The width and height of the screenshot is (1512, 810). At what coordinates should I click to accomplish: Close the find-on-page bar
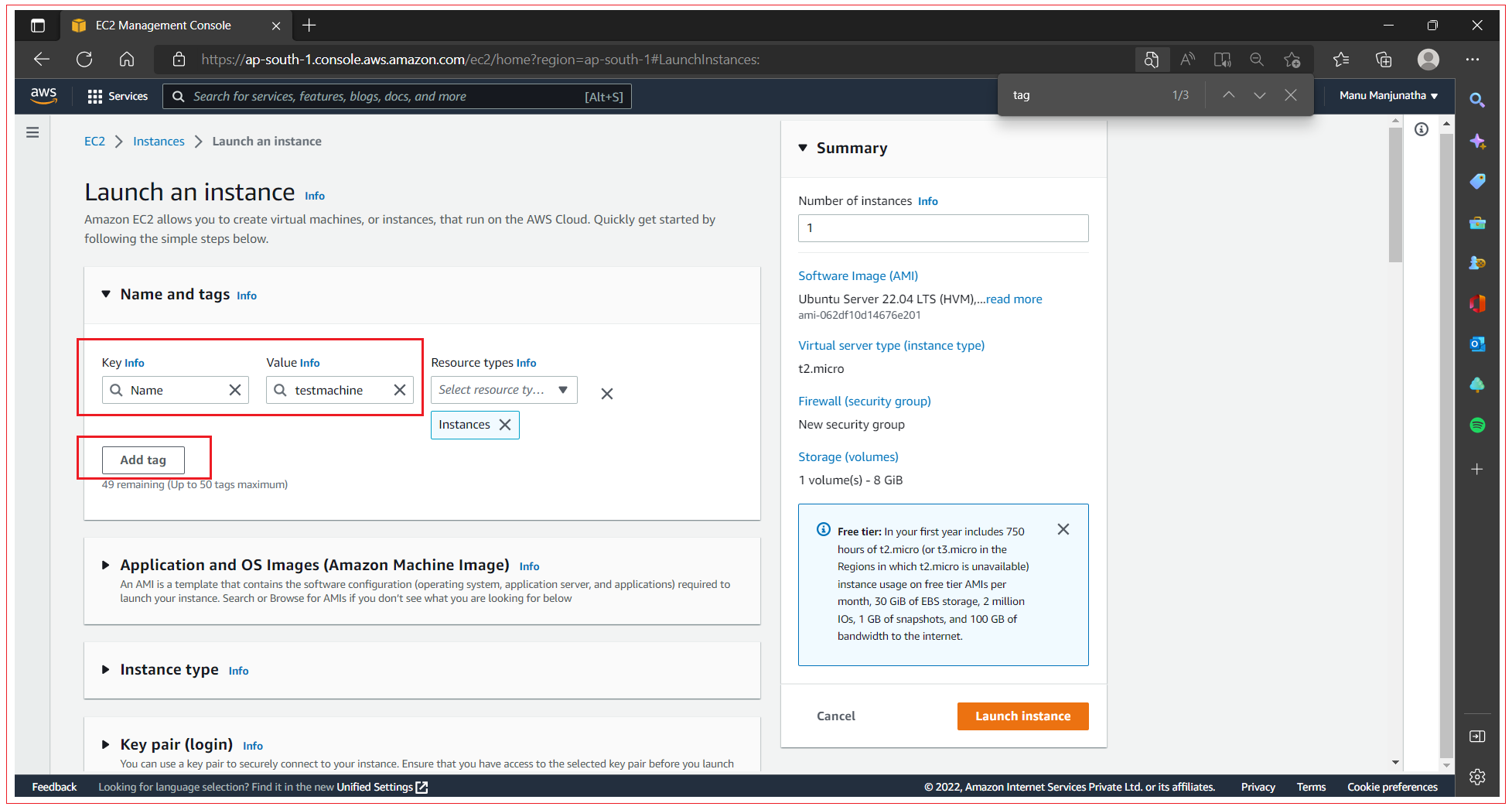pos(1291,95)
